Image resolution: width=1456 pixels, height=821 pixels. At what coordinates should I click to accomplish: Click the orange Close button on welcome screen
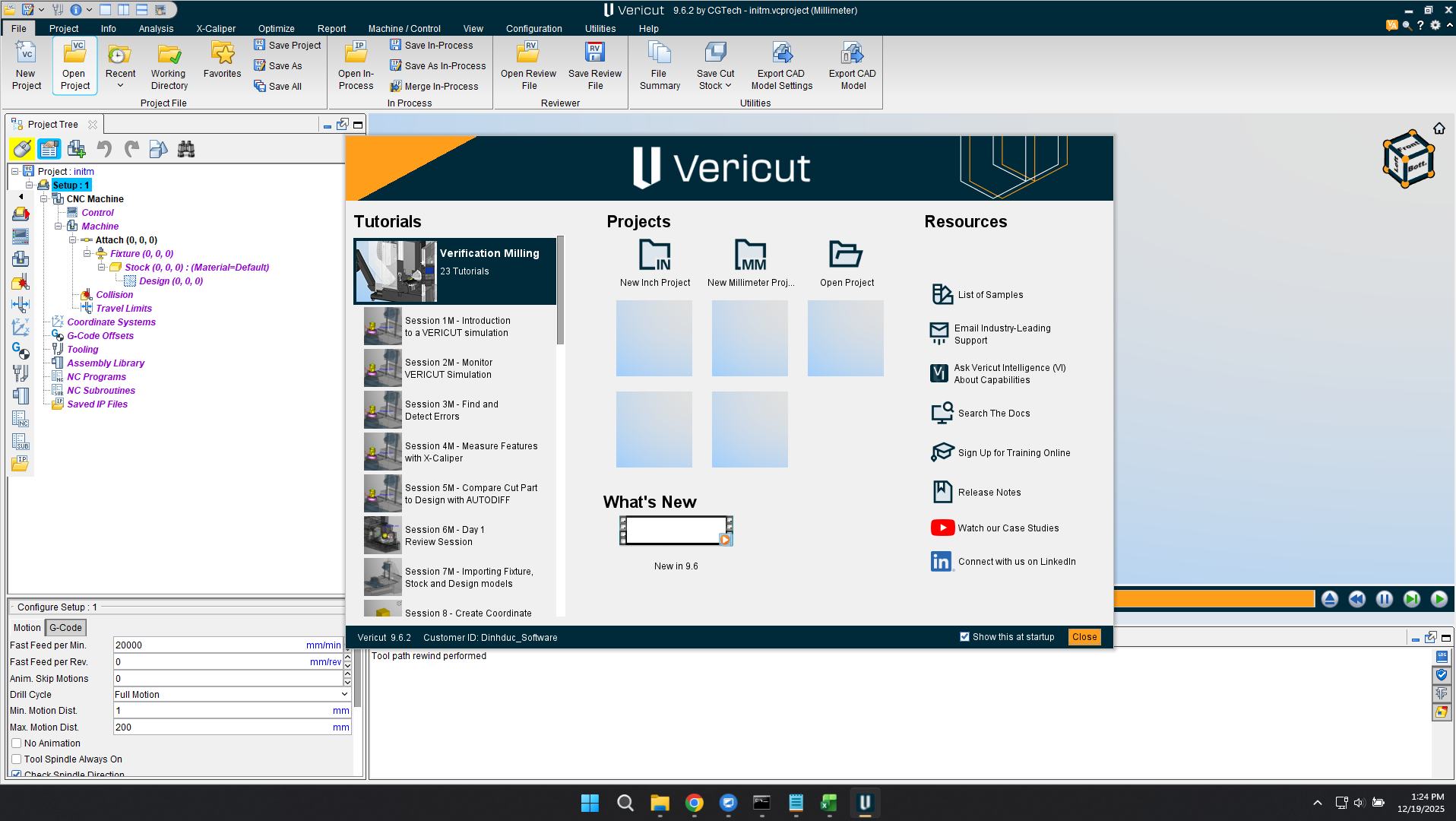pyautogui.click(x=1084, y=637)
